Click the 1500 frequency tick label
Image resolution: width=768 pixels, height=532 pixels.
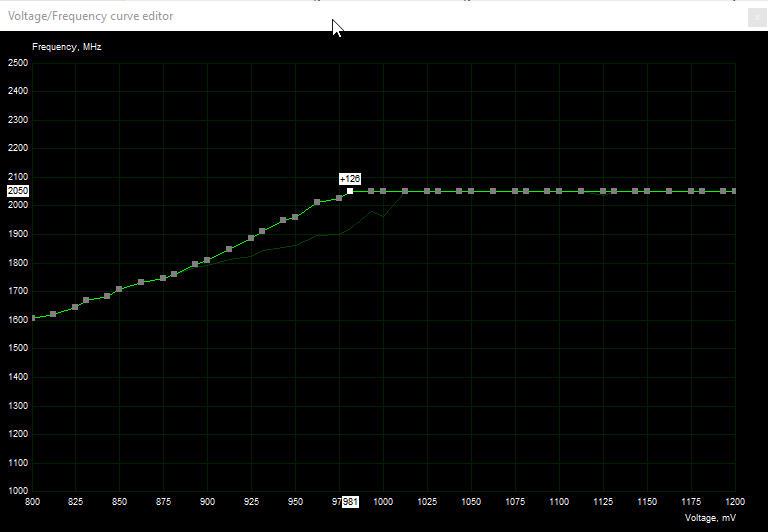(18, 348)
